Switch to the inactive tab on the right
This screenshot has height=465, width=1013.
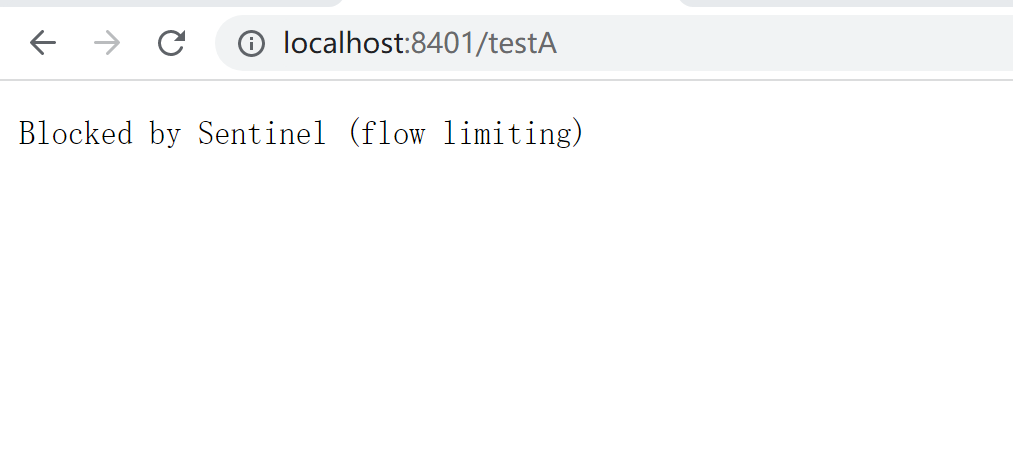click(845, 3)
